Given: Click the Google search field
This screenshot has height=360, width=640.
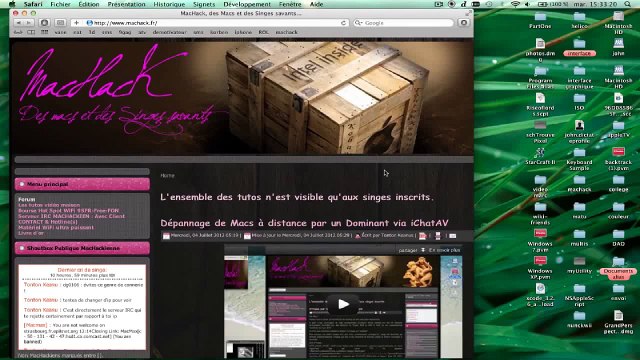Looking at the screenshot, I should tap(403, 23).
